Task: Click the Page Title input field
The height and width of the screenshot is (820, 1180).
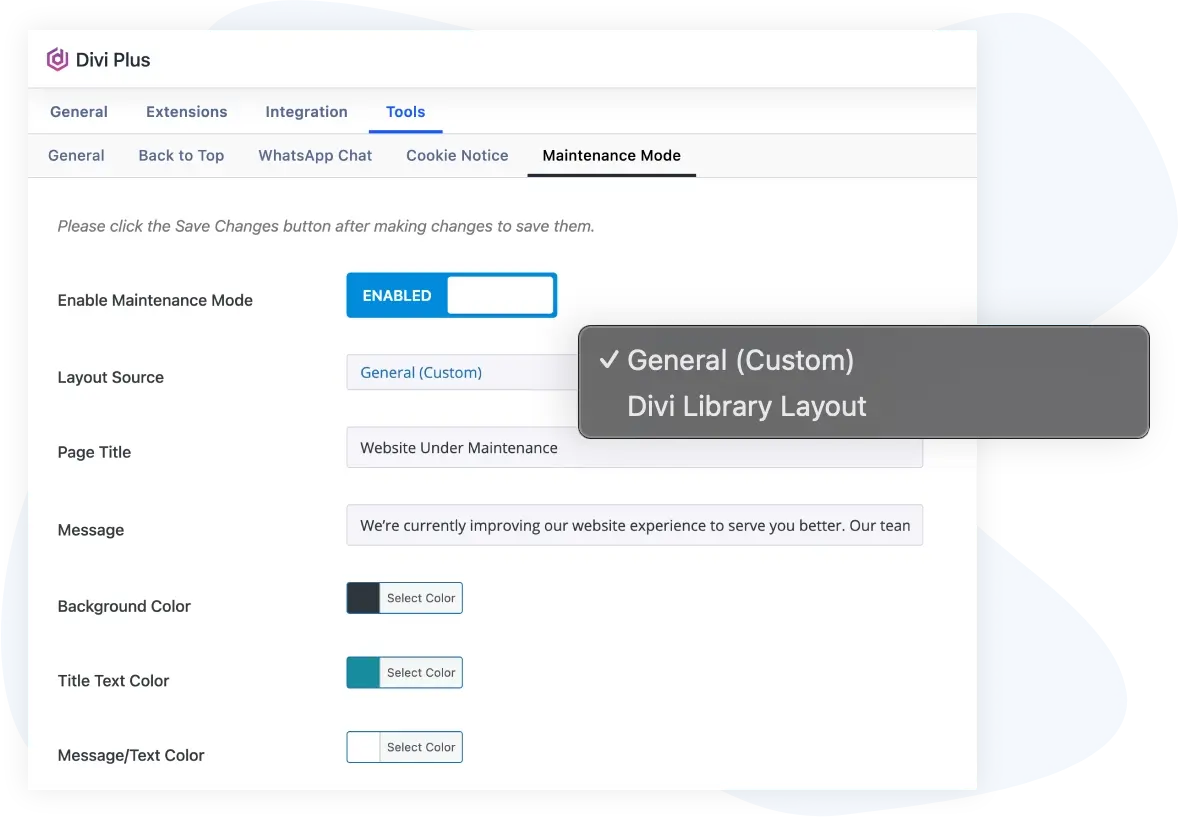Action: pyautogui.click(x=634, y=448)
